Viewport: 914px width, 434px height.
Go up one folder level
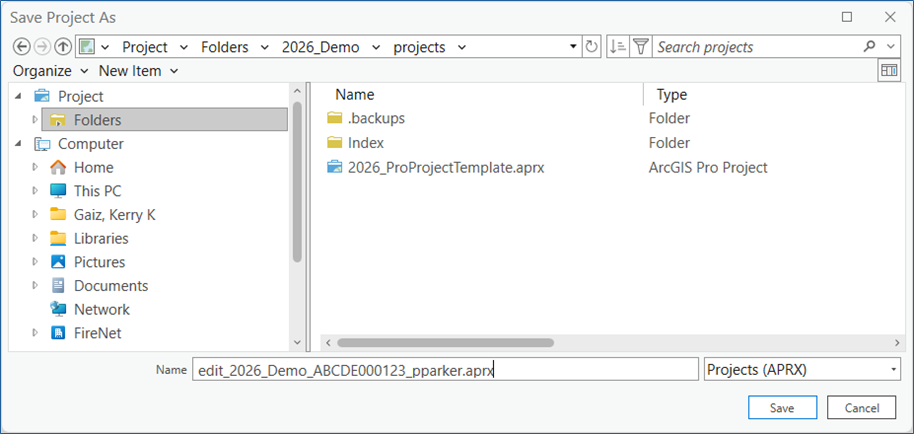click(63, 47)
